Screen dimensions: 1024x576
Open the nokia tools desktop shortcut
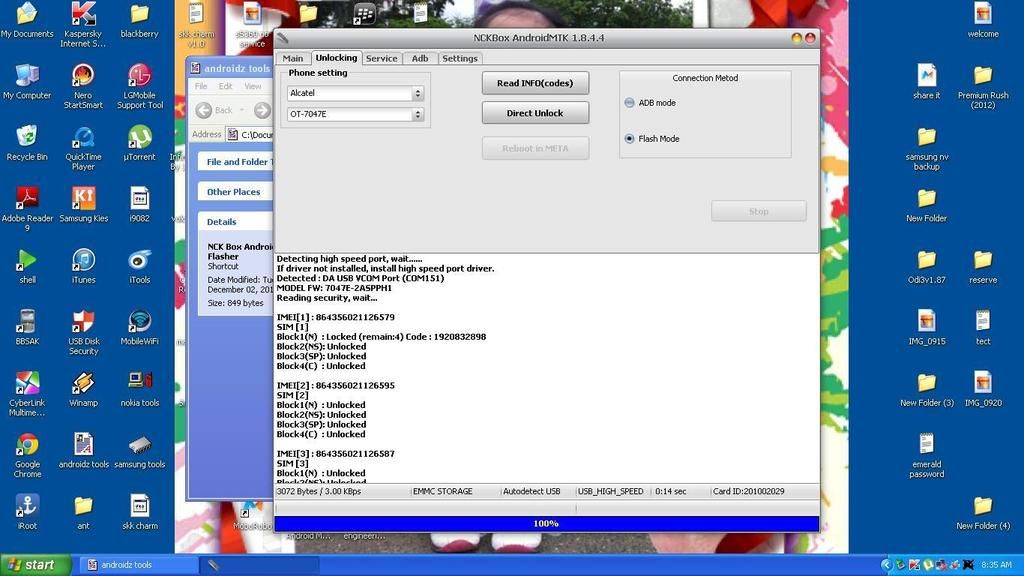click(140, 383)
